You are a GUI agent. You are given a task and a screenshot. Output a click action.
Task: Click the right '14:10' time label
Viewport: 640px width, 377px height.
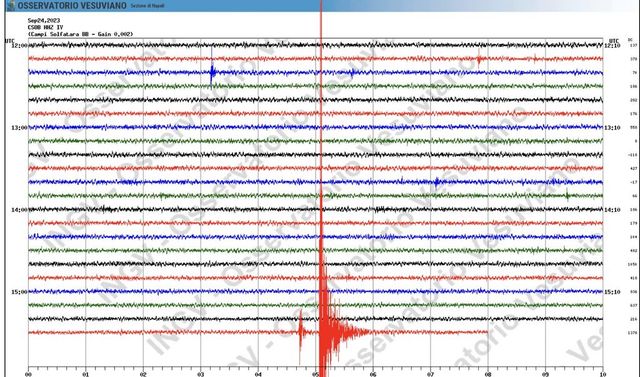point(612,210)
